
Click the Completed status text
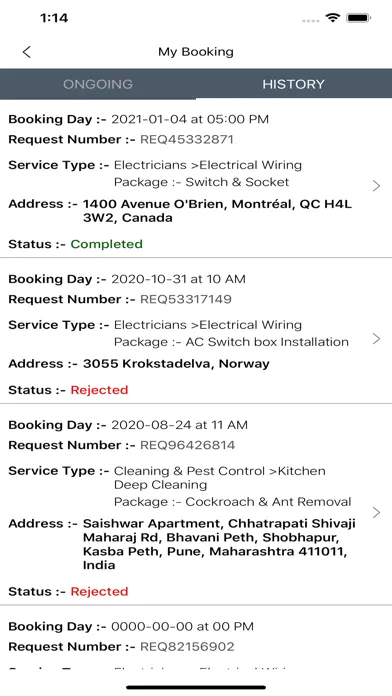107,244
